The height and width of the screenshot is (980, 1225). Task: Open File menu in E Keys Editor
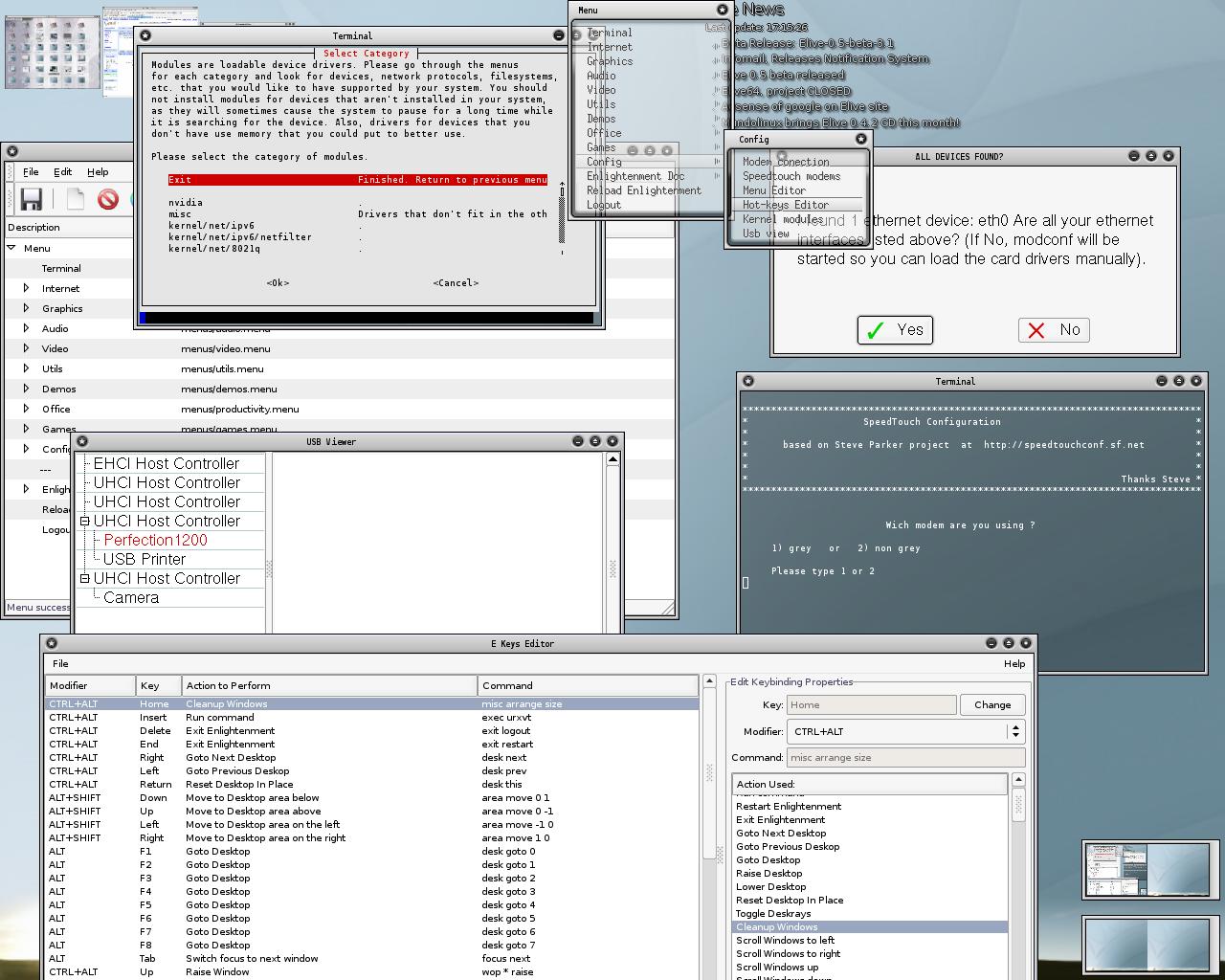pos(60,663)
